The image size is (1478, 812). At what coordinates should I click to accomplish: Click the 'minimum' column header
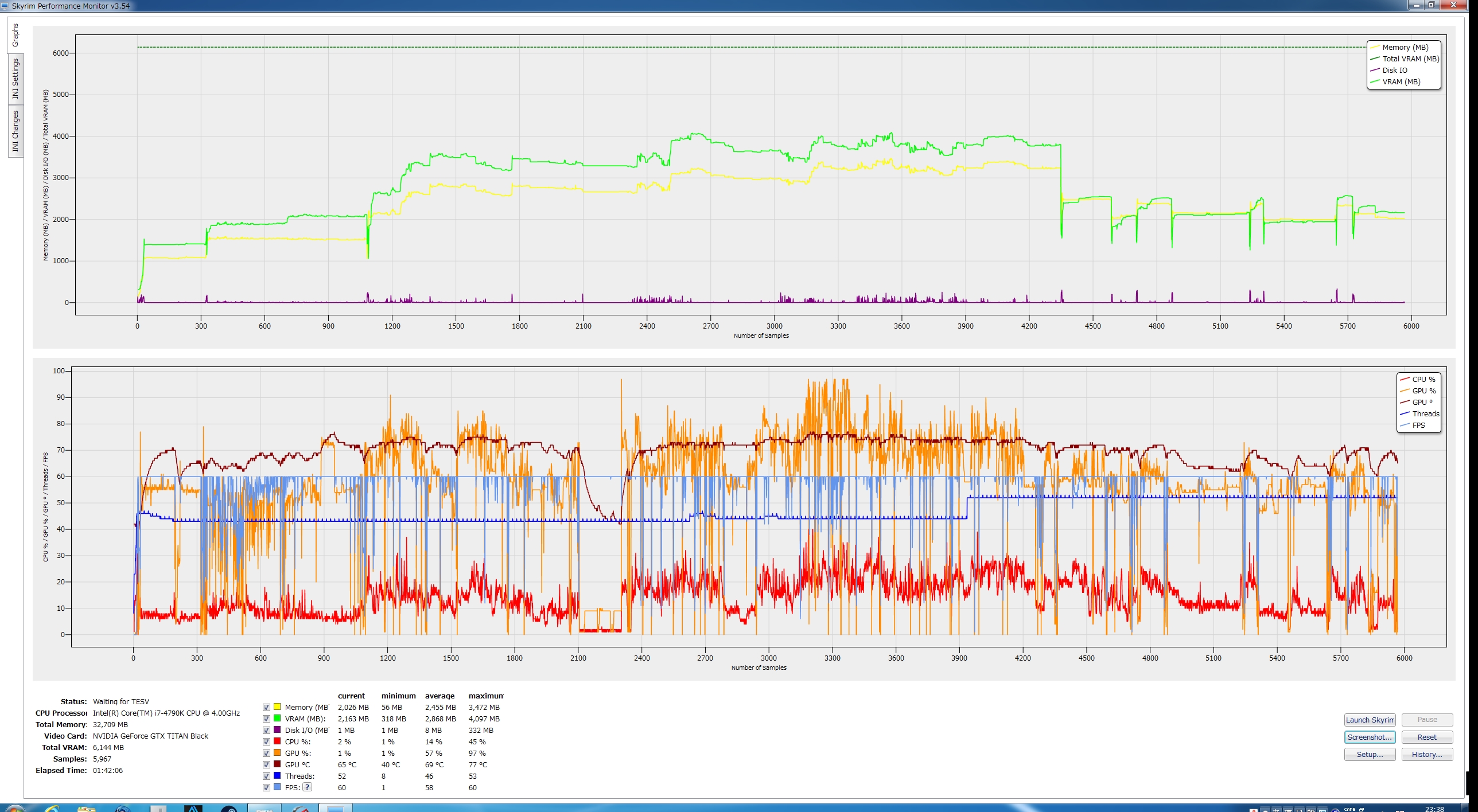[x=398, y=696]
